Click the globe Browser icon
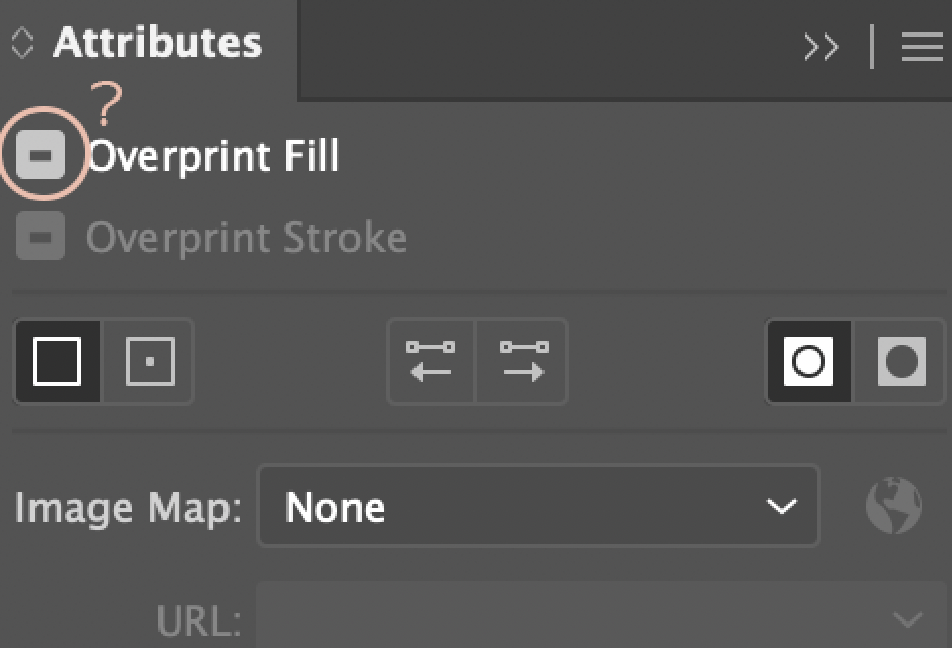The image size is (952, 648). [893, 506]
